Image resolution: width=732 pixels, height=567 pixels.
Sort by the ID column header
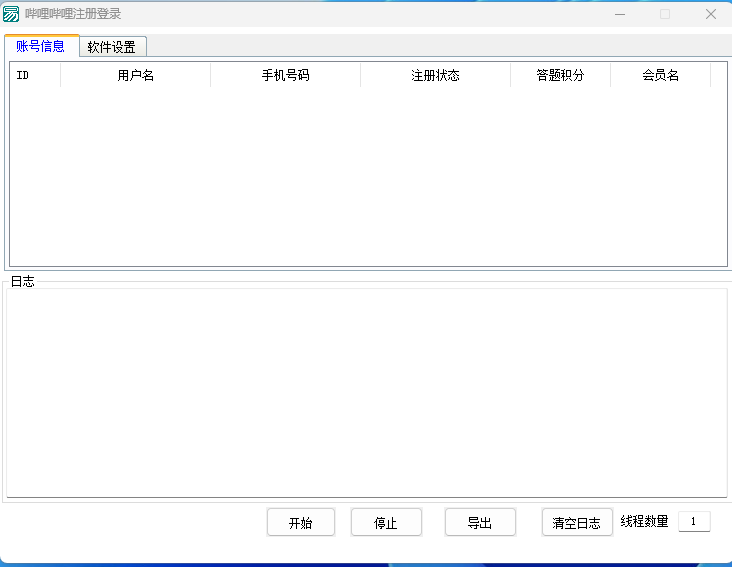point(35,76)
